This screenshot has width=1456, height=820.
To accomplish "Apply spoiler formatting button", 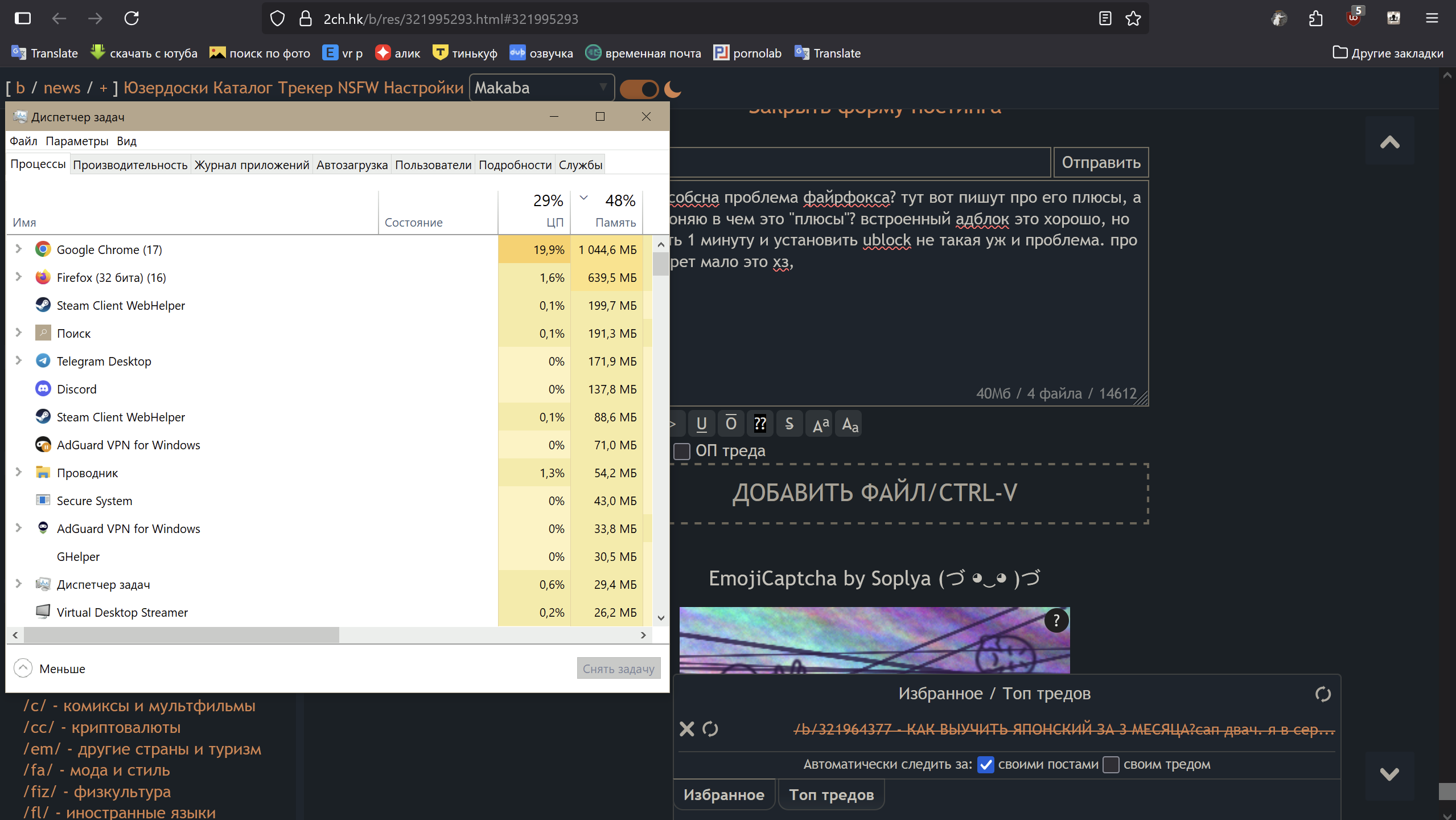I will point(760,424).
